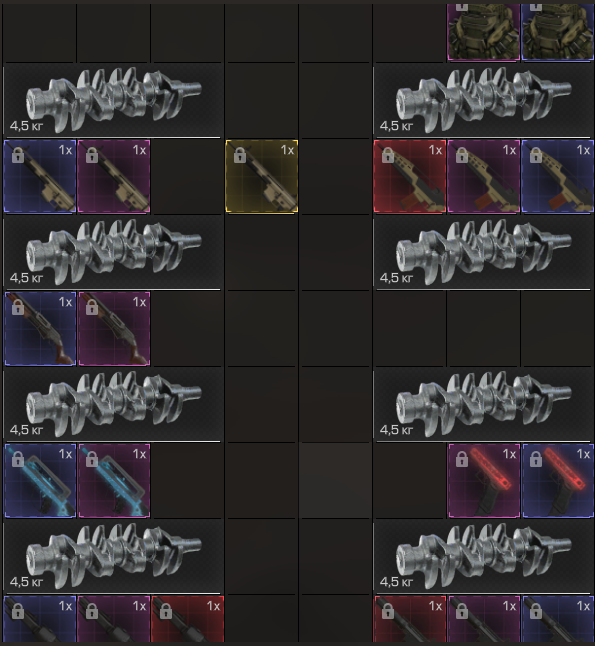Select the purple-bordered wooden shotgun item
This screenshot has height=646, width=595.
(114, 328)
